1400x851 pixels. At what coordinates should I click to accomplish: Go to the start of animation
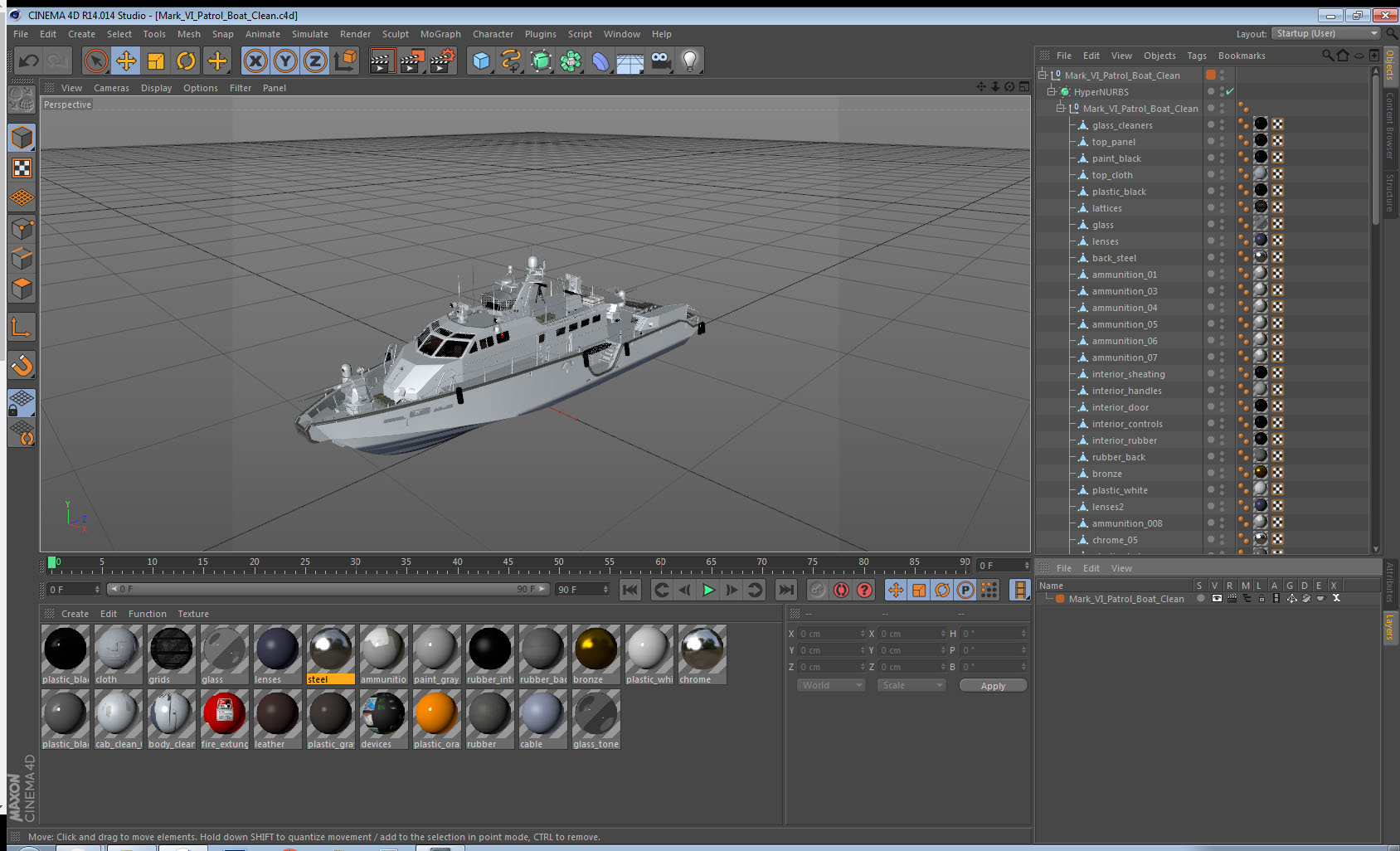tap(630, 590)
